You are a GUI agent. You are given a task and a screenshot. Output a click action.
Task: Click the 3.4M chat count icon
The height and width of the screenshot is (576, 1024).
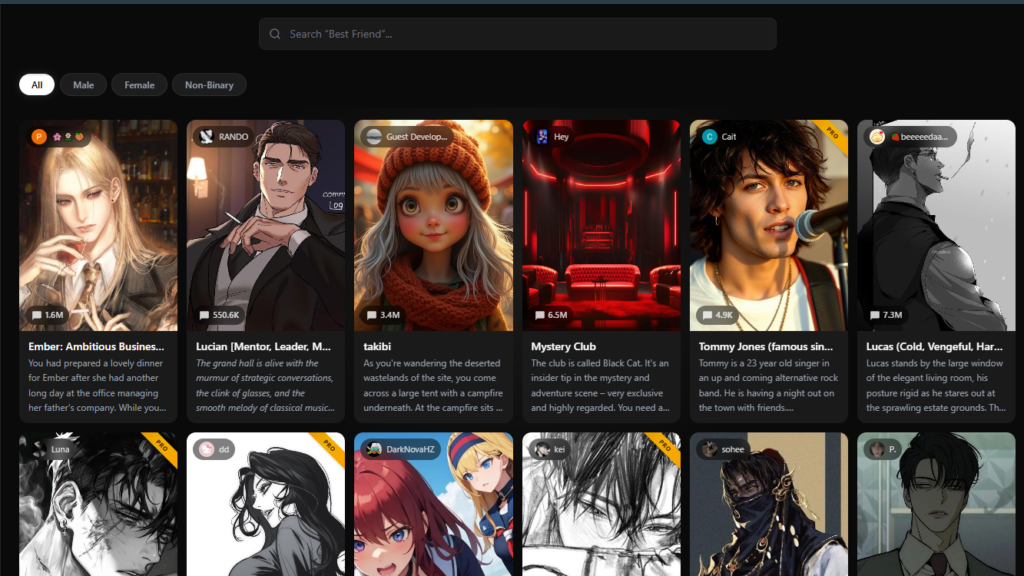click(372, 315)
